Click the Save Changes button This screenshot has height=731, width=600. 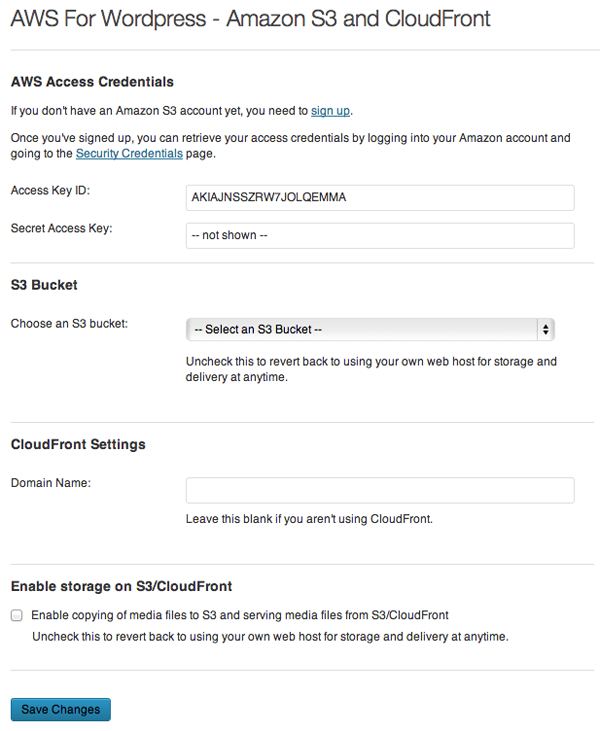click(x=61, y=709)
